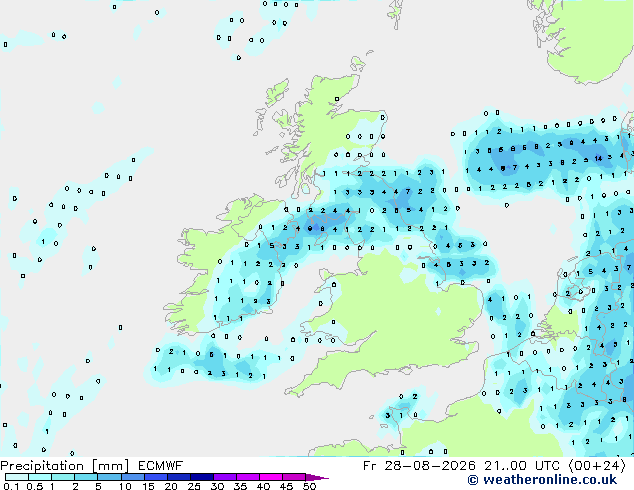Click the time '21..00 UTC'

522,466
